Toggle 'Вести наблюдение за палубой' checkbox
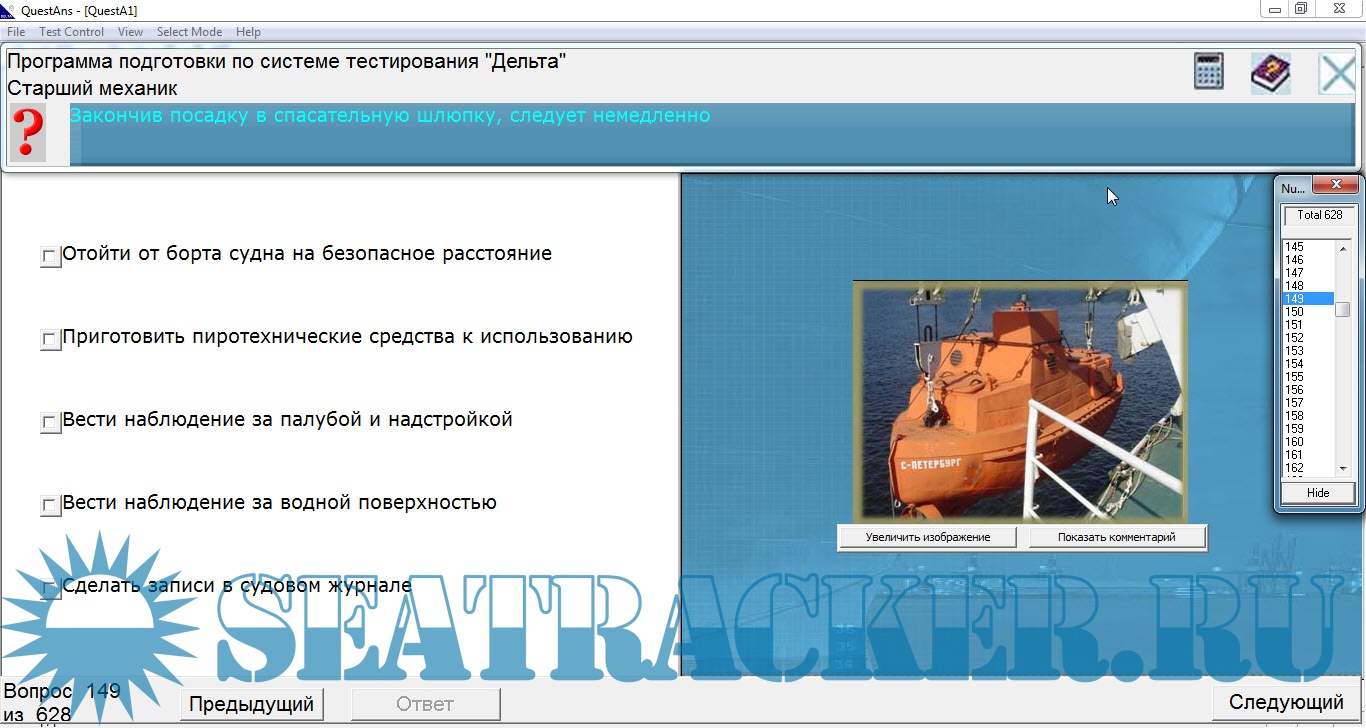1366x728 pixels. click(49, 423)
